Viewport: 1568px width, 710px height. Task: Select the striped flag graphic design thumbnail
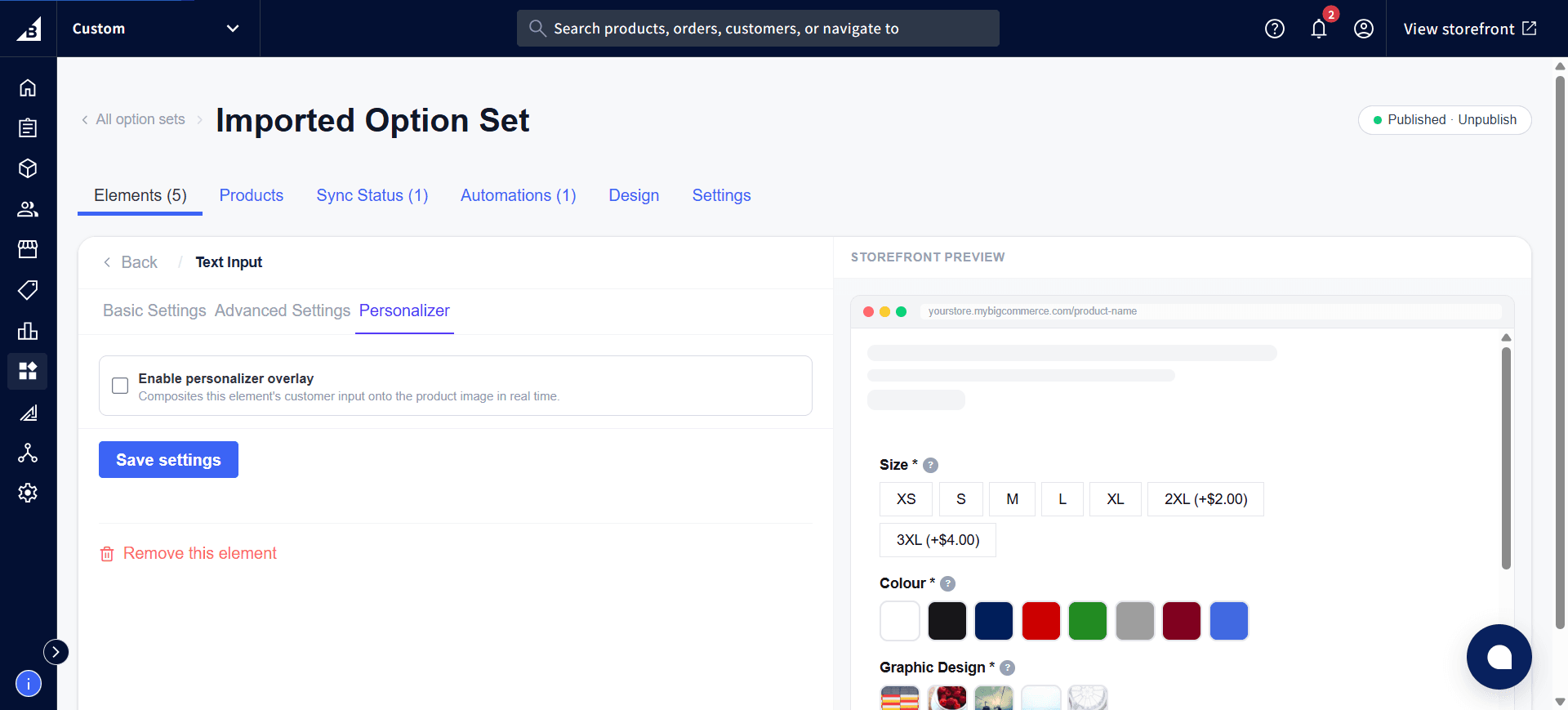[900, 699]
